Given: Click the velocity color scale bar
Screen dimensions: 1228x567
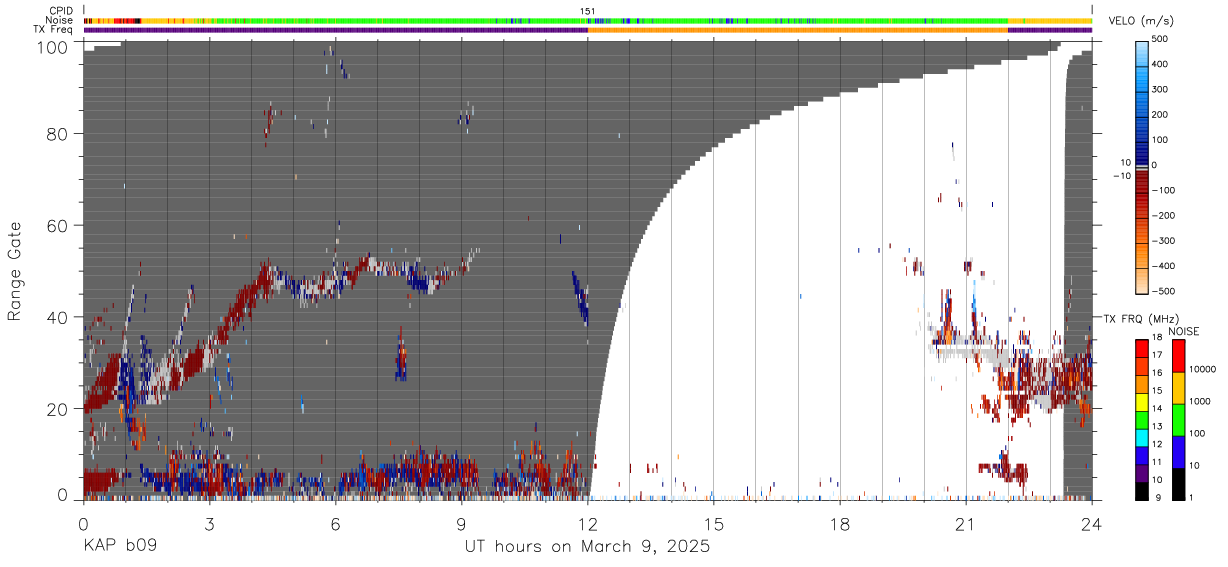Looking at the screenshot, I should coord(1143,166).
